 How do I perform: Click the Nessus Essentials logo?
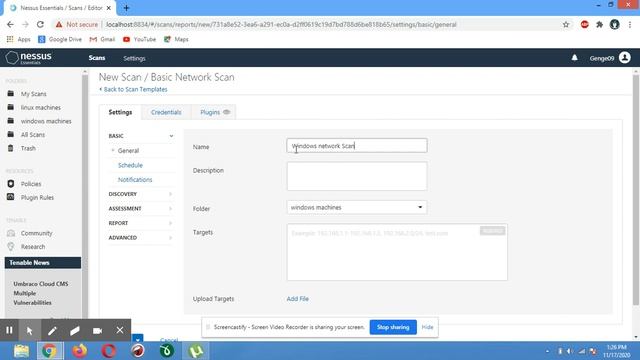point(29,58)
